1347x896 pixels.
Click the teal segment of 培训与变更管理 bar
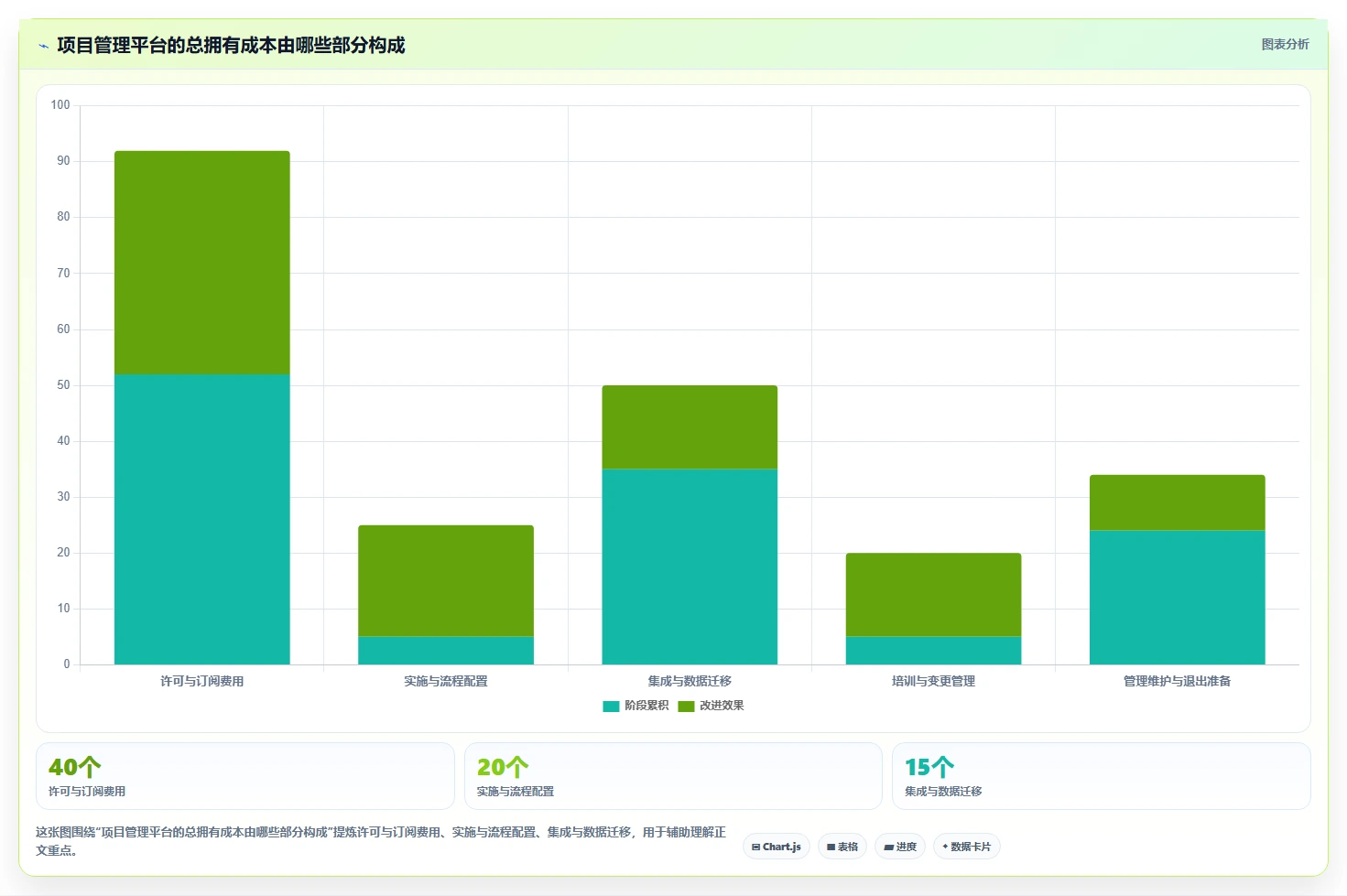pyautogui.click(x=933, y=651)
